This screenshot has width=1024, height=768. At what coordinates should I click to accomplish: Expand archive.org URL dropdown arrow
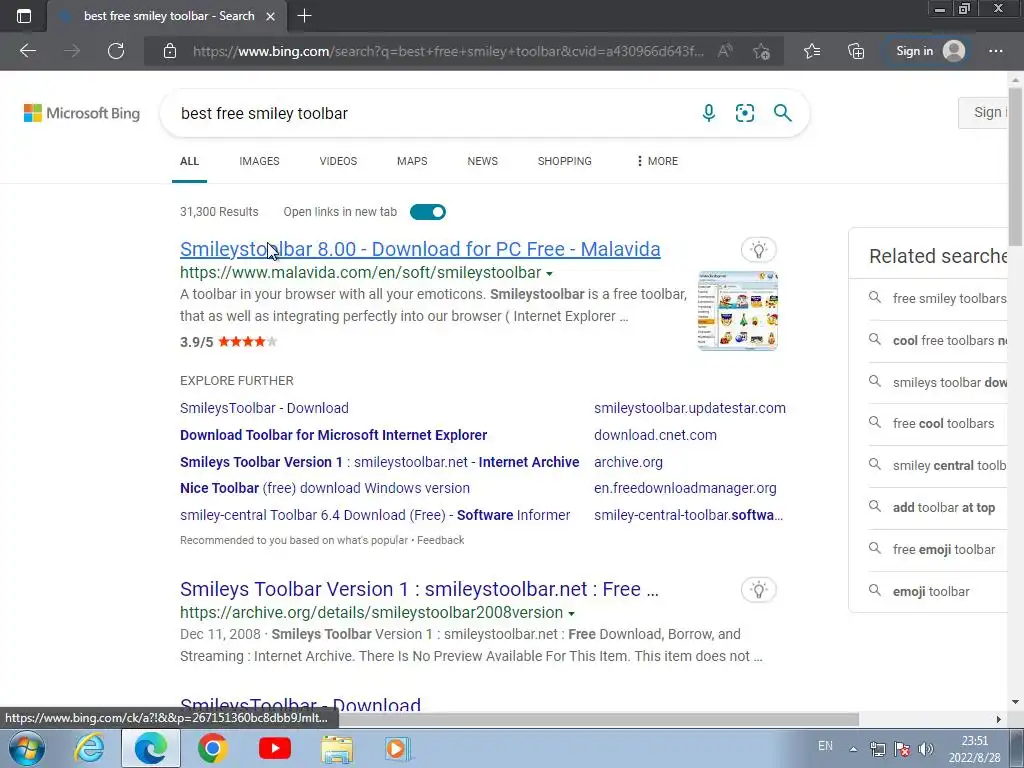tap(571, 614)
